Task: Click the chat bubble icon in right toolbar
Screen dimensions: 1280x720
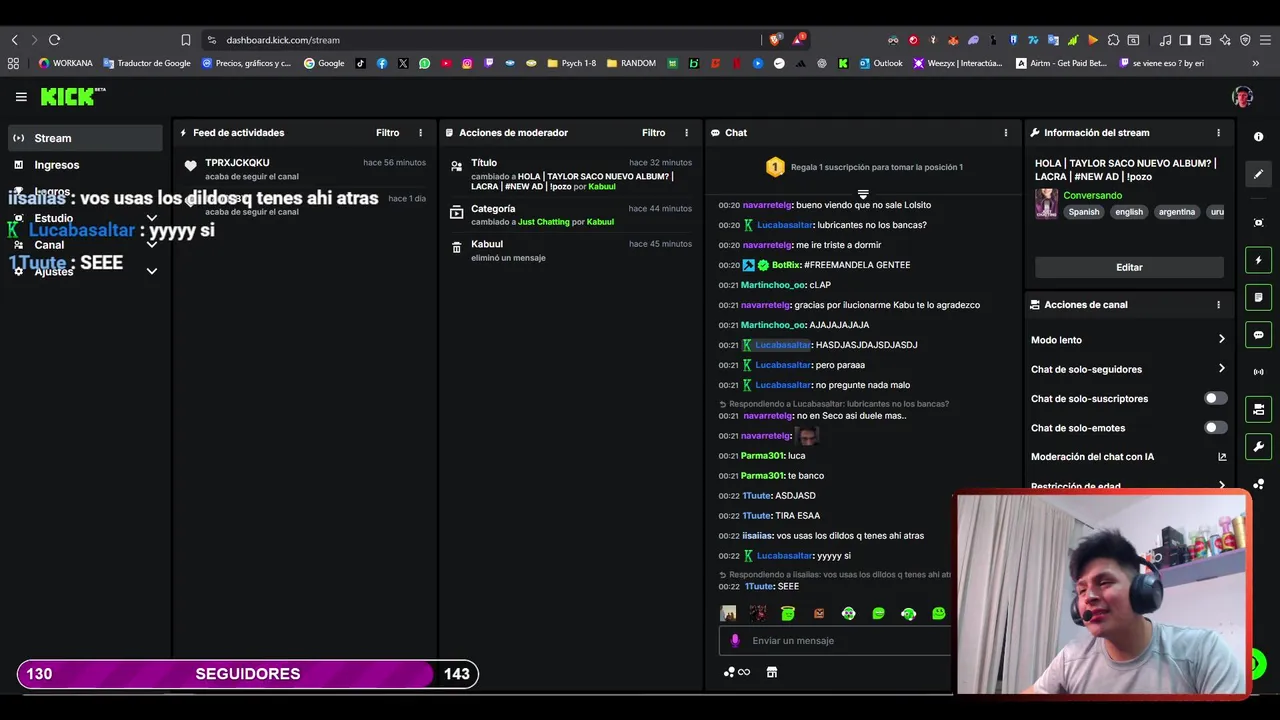Action: click(1259, 335)
